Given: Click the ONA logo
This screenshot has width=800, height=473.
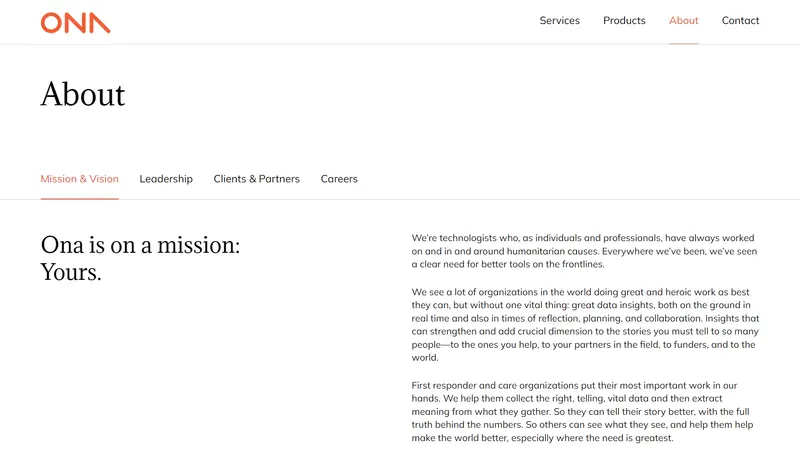Looking at the screenshot, I should (75, 22).
